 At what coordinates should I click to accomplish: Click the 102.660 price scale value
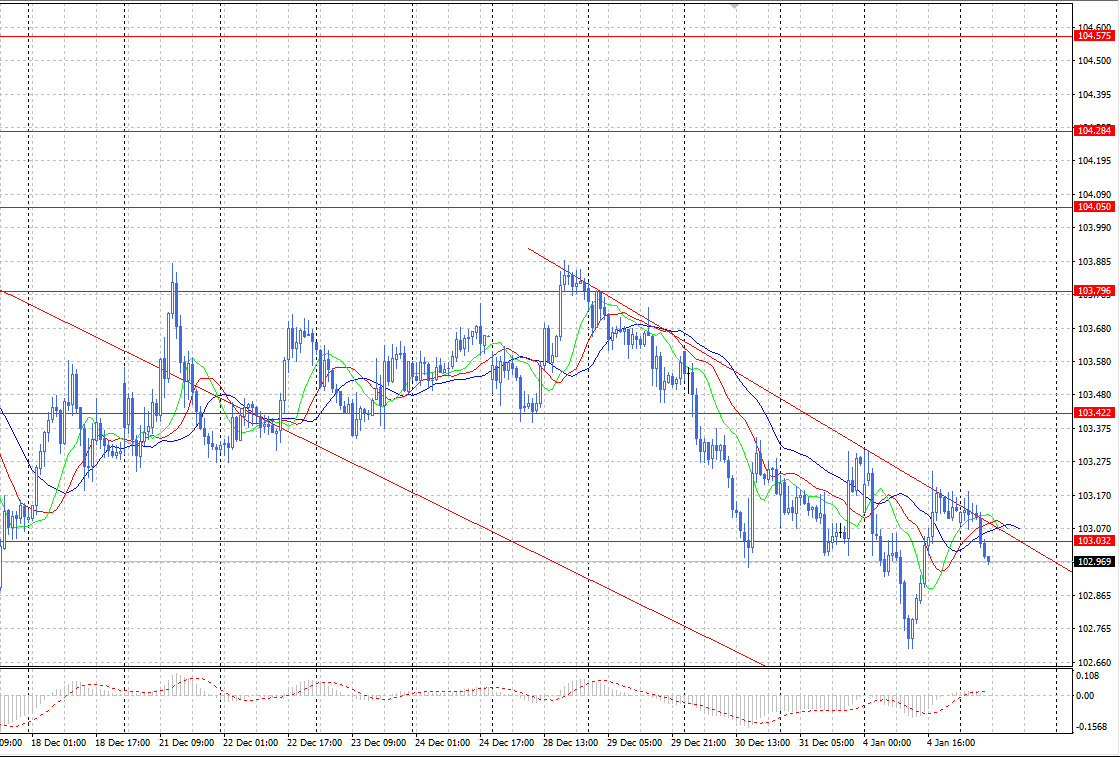coord(1095,663)
